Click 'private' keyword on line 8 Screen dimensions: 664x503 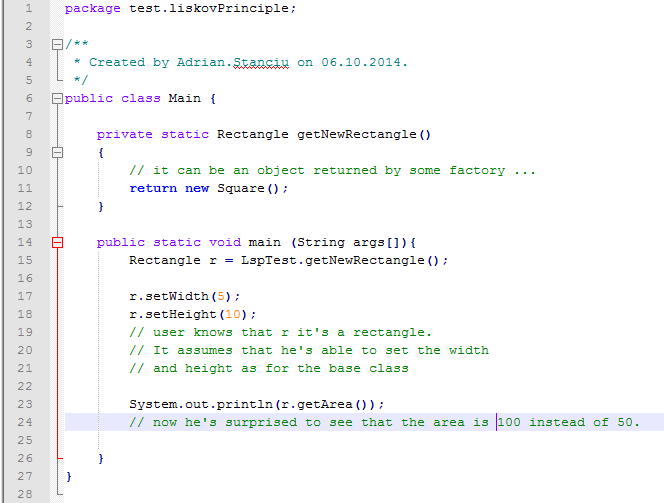[x=124, y=135]
